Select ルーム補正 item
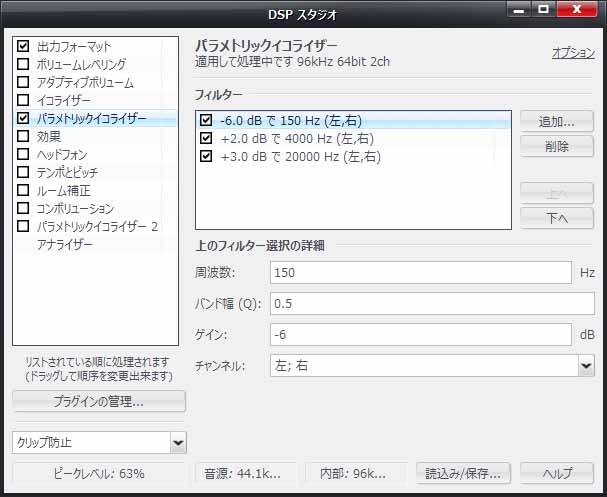Viewport: 607px width, 497px height. pyautogui.click(x=63, y=190)
